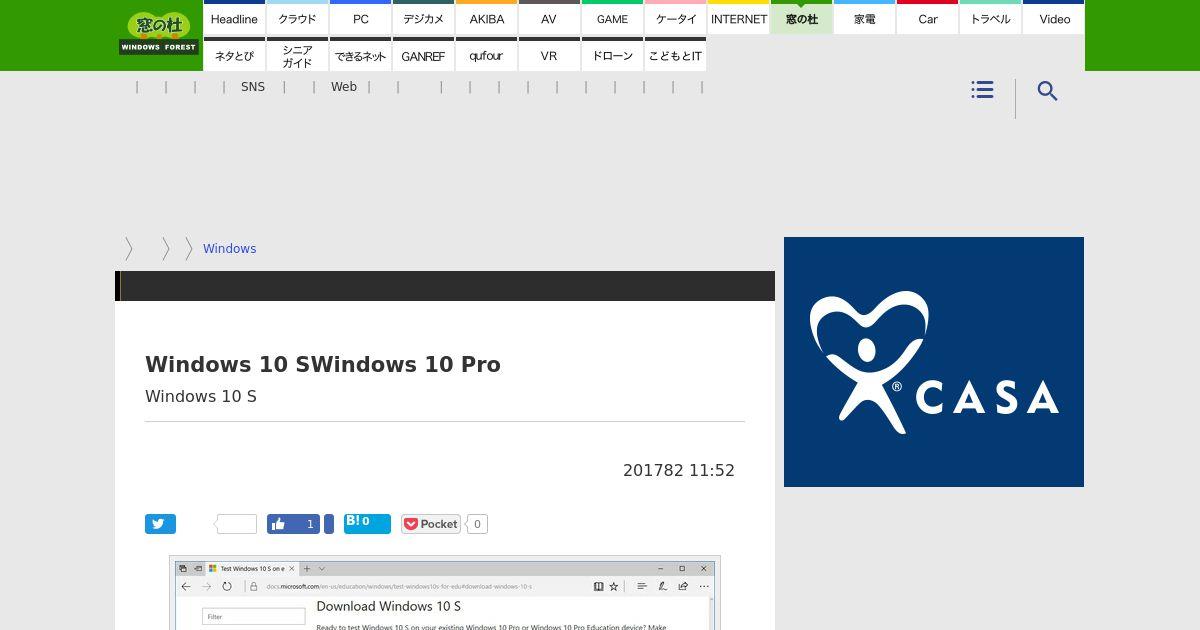Open the クラウド tab
The width and height of the screenshot is (1200, 630).
[x=297, y=18]
